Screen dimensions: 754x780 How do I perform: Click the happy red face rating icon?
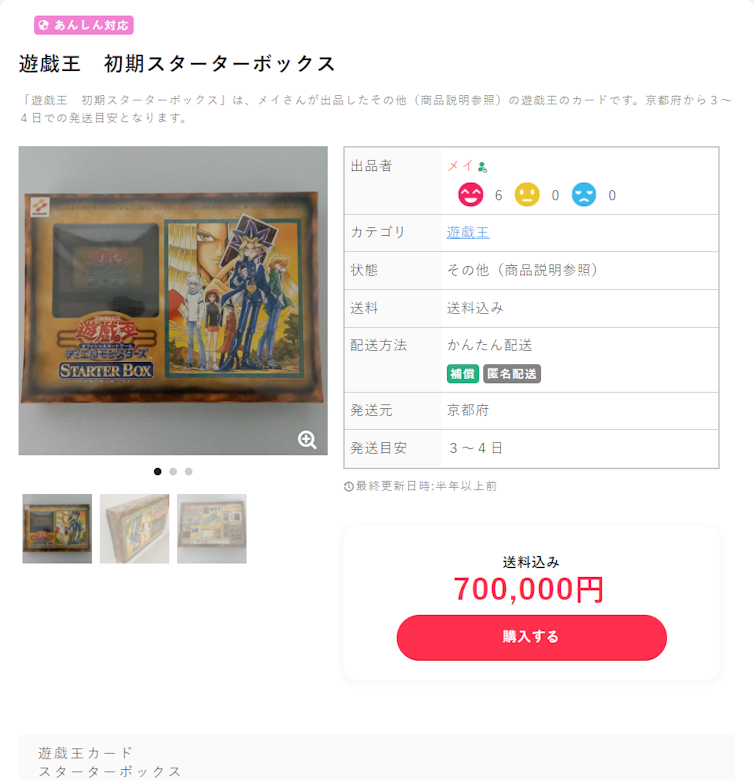tap(471, 195)
